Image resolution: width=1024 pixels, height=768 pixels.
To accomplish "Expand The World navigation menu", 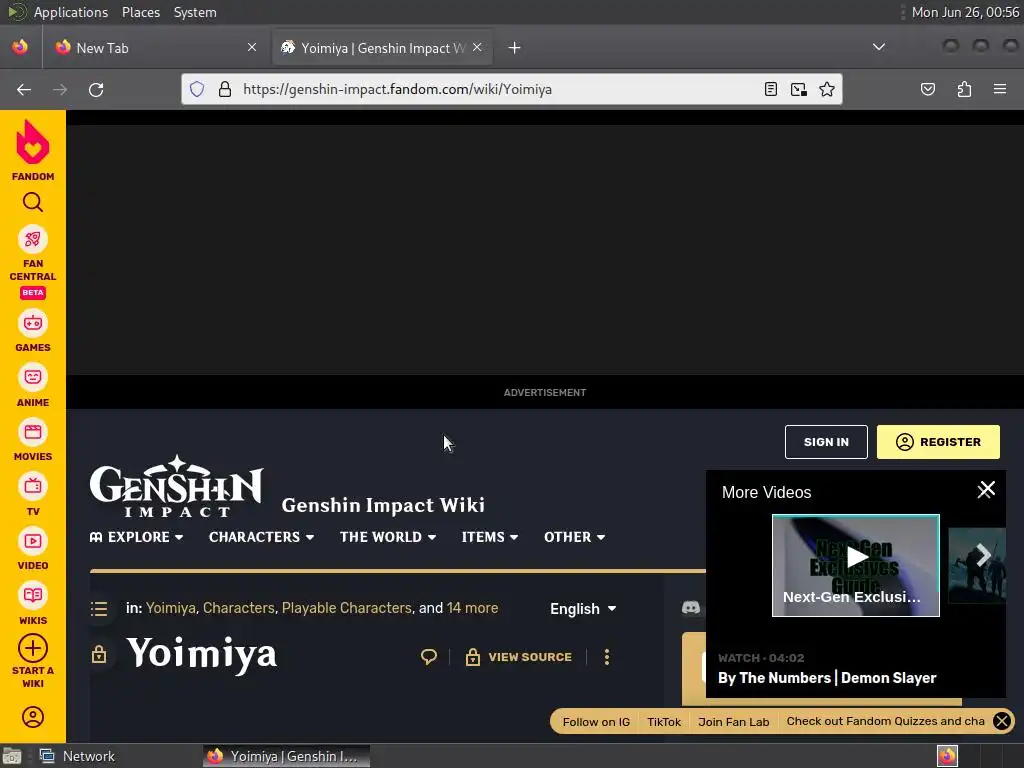I will (388, 537).
